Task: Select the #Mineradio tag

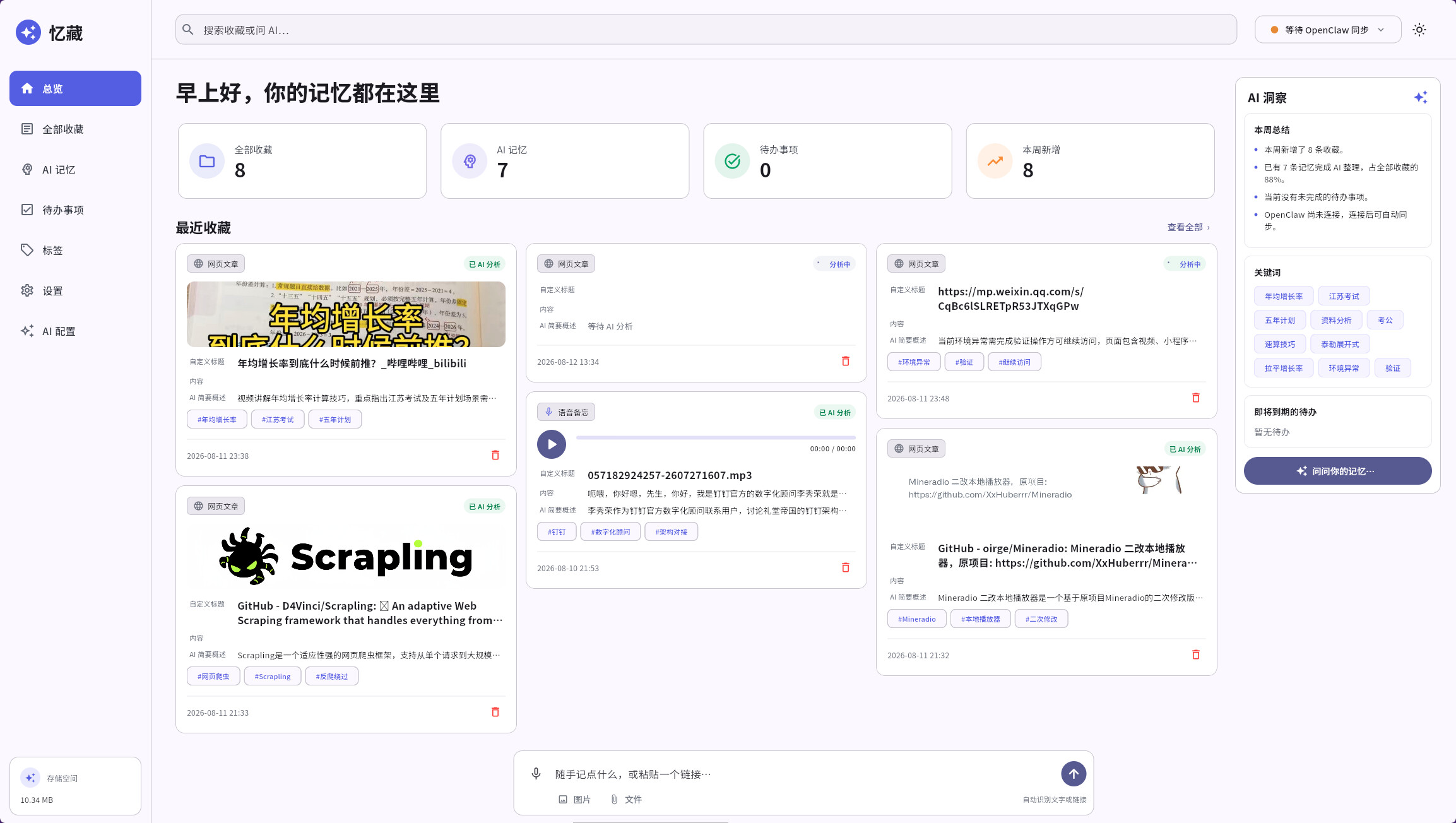Action: [917, 619]
